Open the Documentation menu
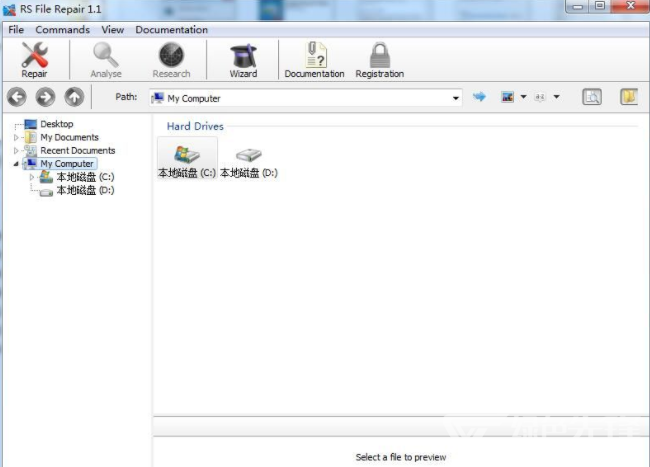This screenshot has width=650, height=467. pos(172,30)
